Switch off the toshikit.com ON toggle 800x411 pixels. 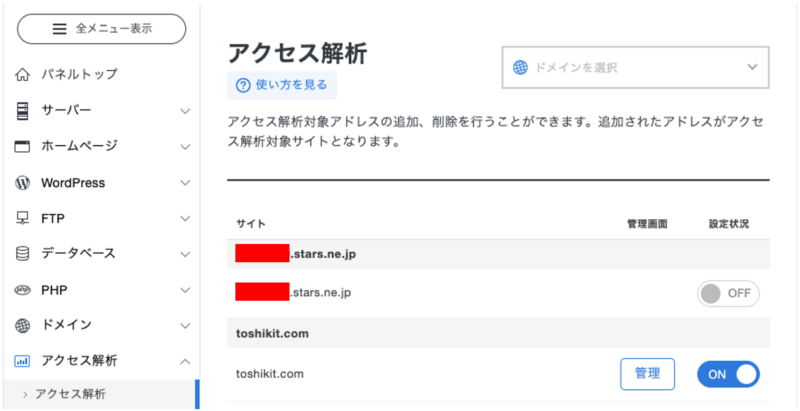tap(728, 374)
